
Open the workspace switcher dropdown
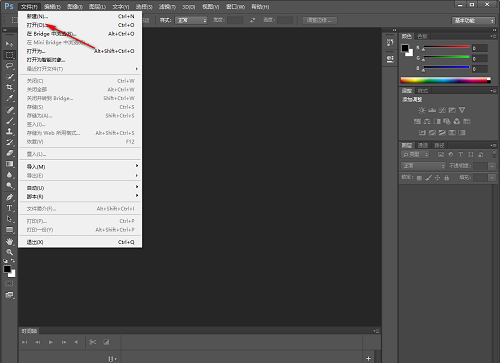473,21
